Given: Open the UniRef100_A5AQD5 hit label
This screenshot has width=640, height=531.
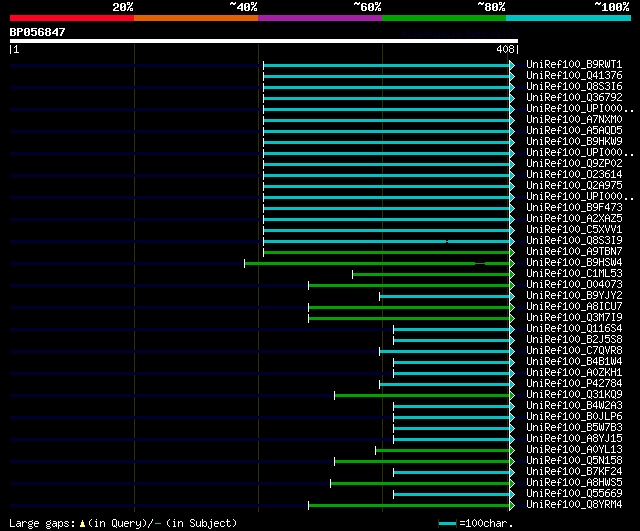Looking at the screenshot, I should [x=574, y=131].
